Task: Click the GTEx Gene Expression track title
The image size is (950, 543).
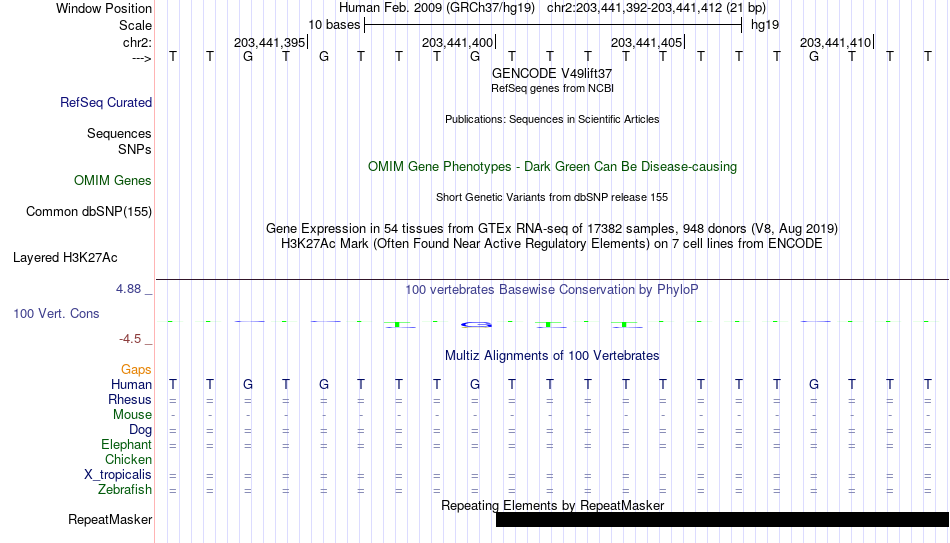Action: coord(552,228)
